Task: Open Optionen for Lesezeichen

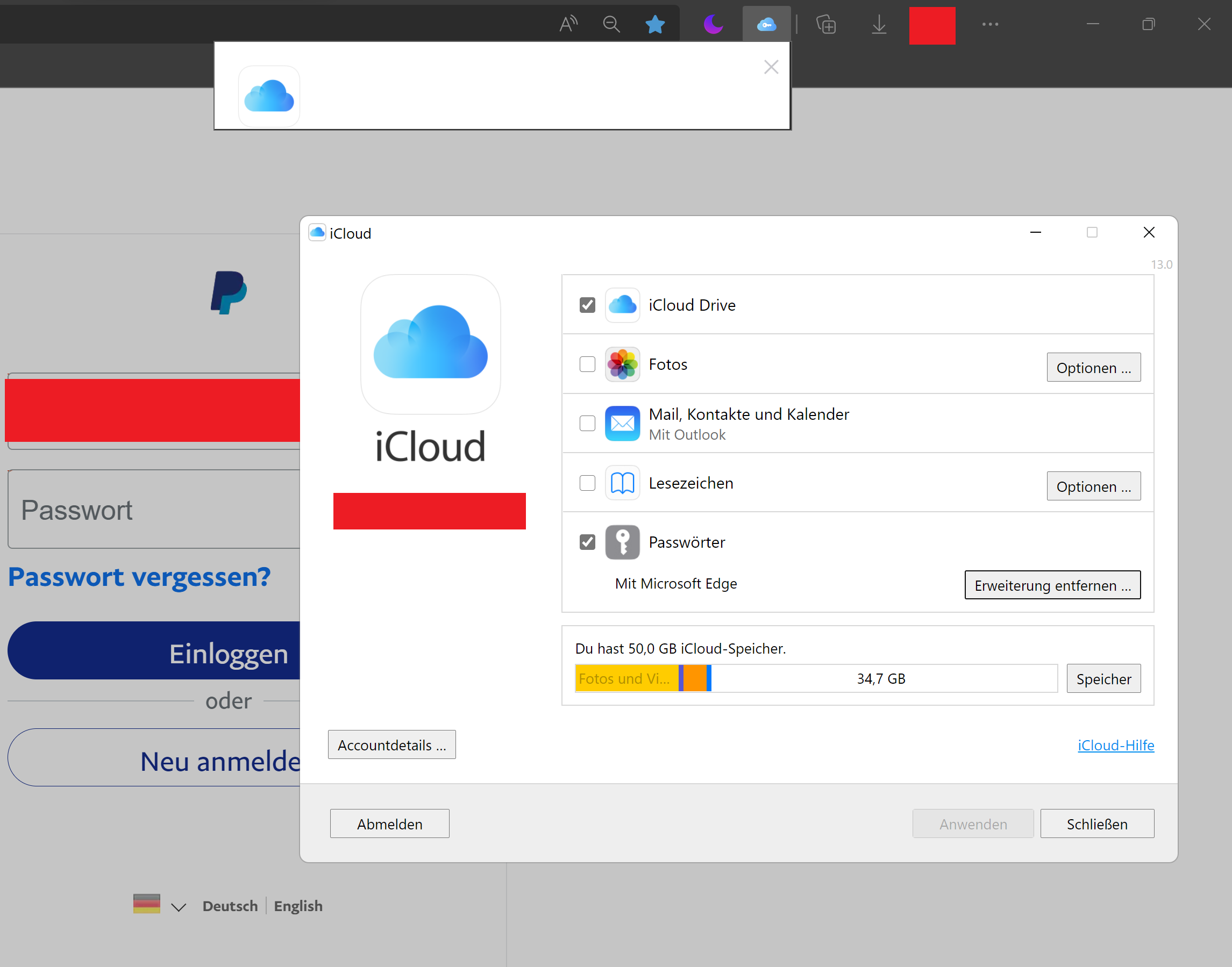Action: click(x=1093, y=486)
